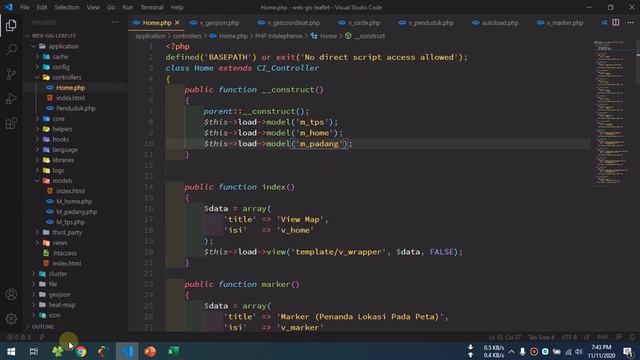Open the Search view in activity bar
Viewport: 640px width, 360px height.
pyautogui.click(x=11, y=49)
